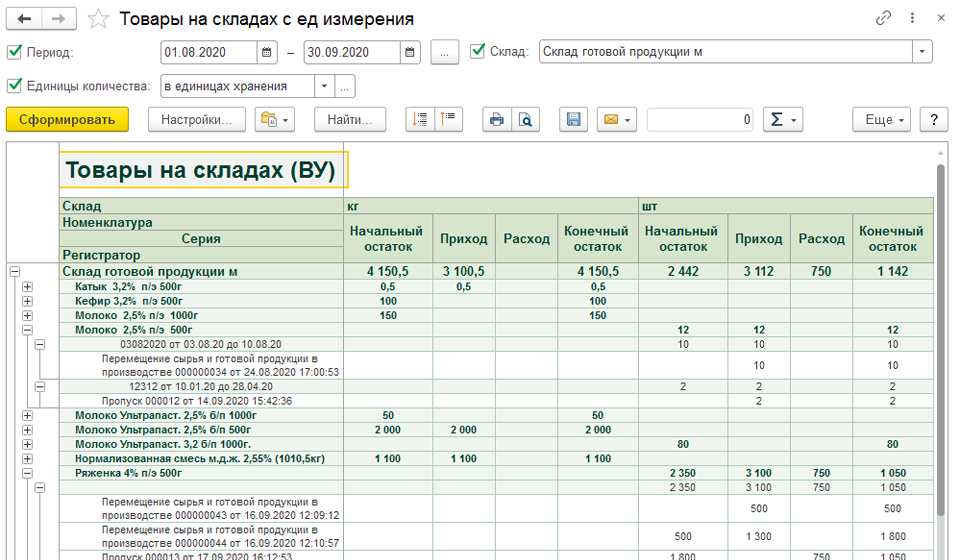This screenshot has height=560, width=960.
Task: Click the Серия header cell
Action: click(201, 239)
